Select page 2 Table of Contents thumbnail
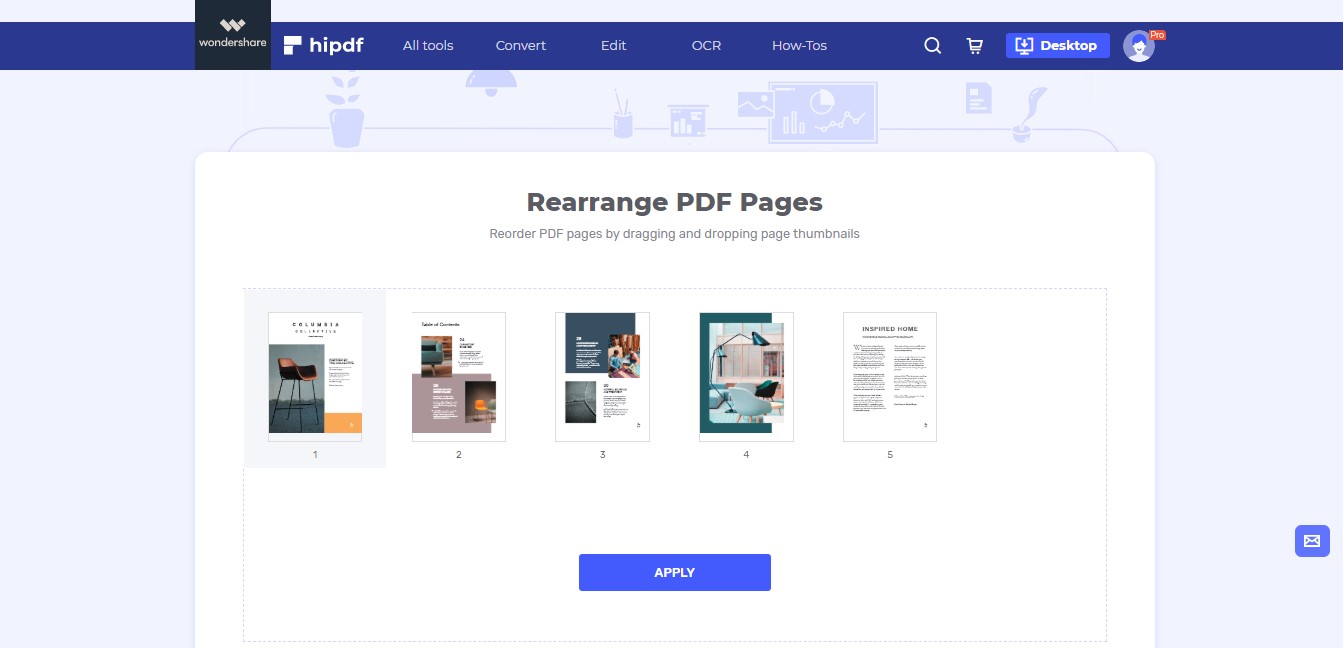 coord(459,377)
